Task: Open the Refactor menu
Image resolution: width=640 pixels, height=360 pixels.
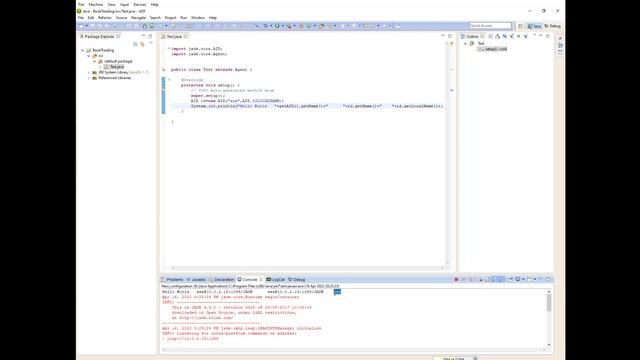Action: [105, 18]
